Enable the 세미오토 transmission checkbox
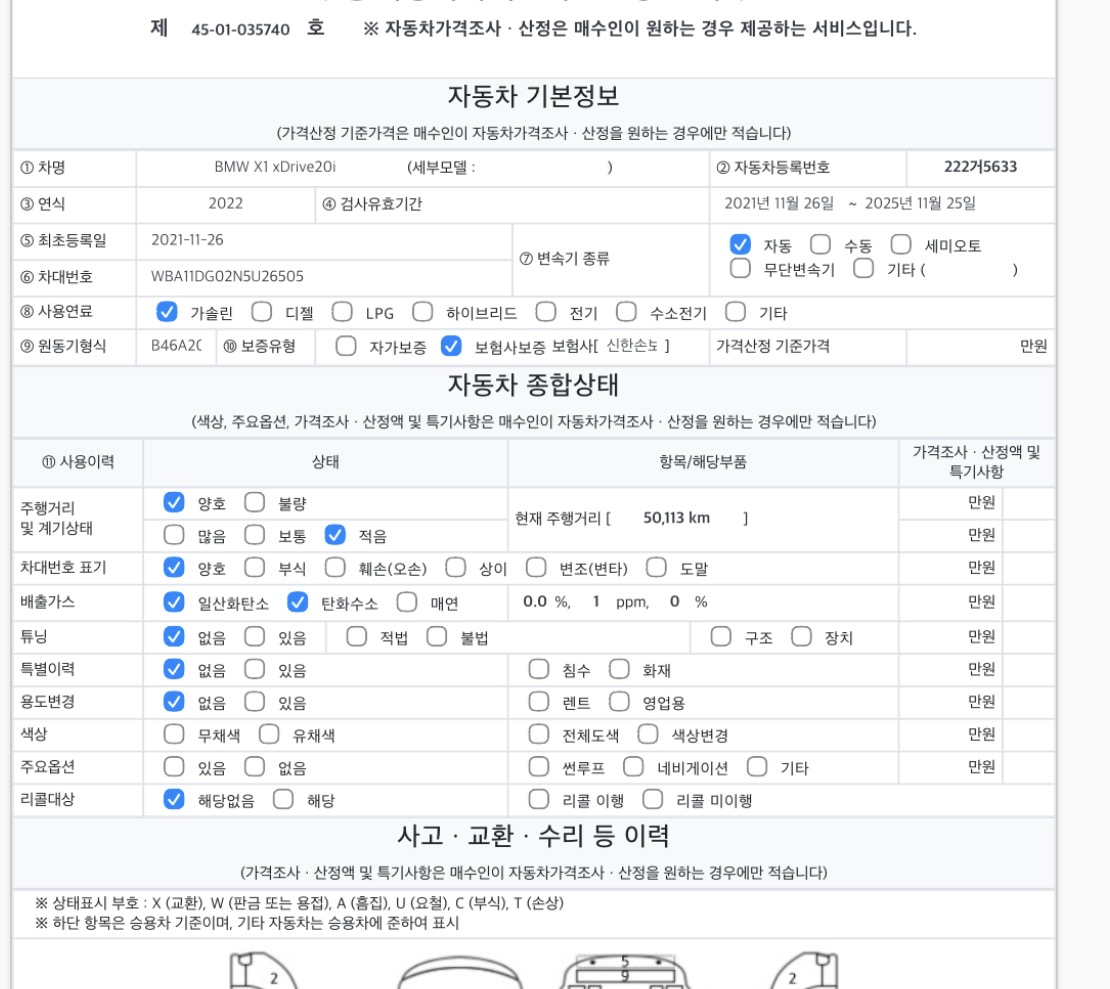 tap(901, 245)
